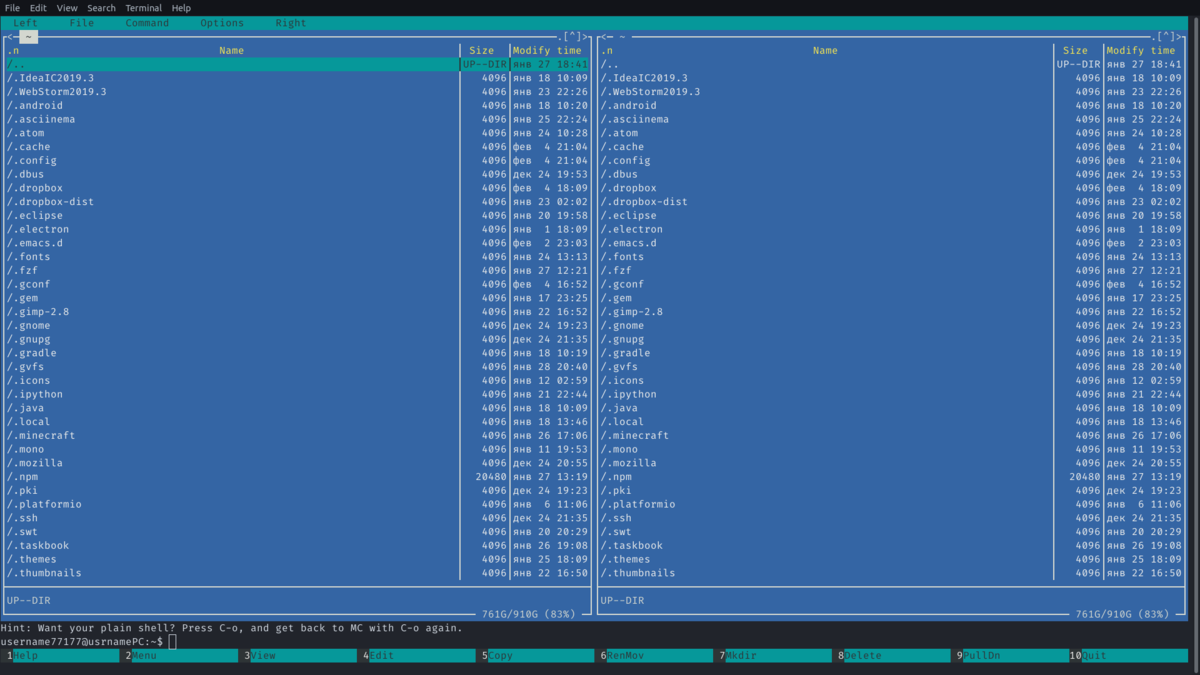
Task: Open the Left menu in Midnight Commander
Action: [x=26, y=23]
